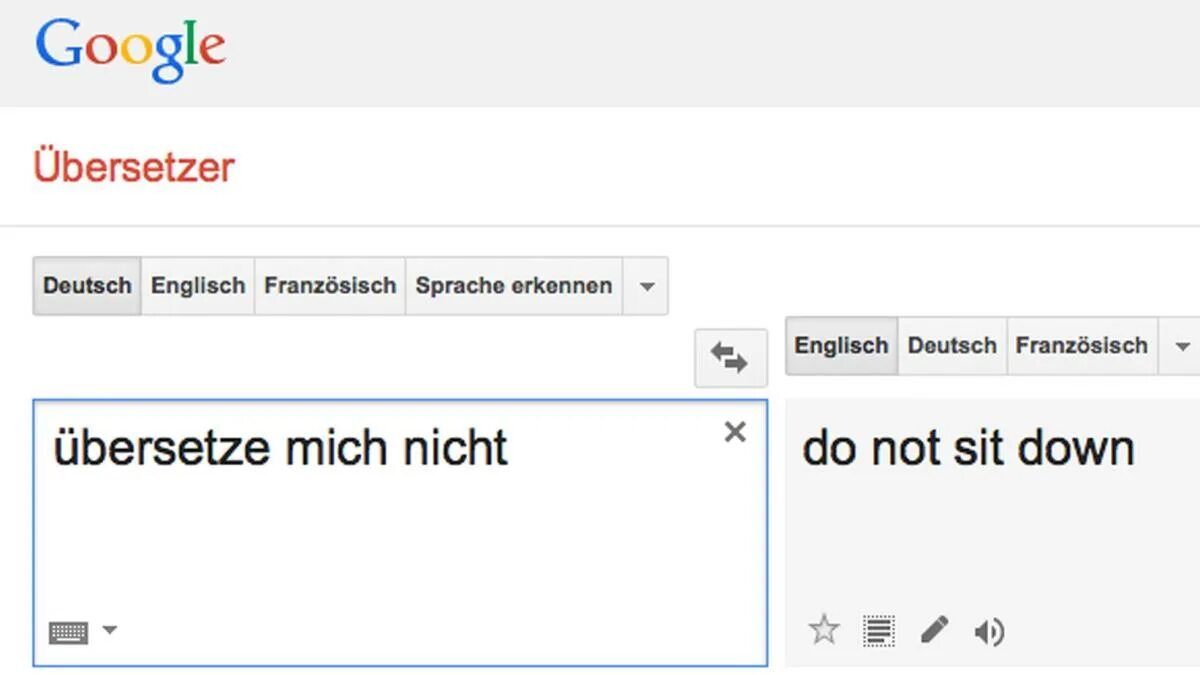Open the on-screen keyboard icon

(x=68, y=632)
